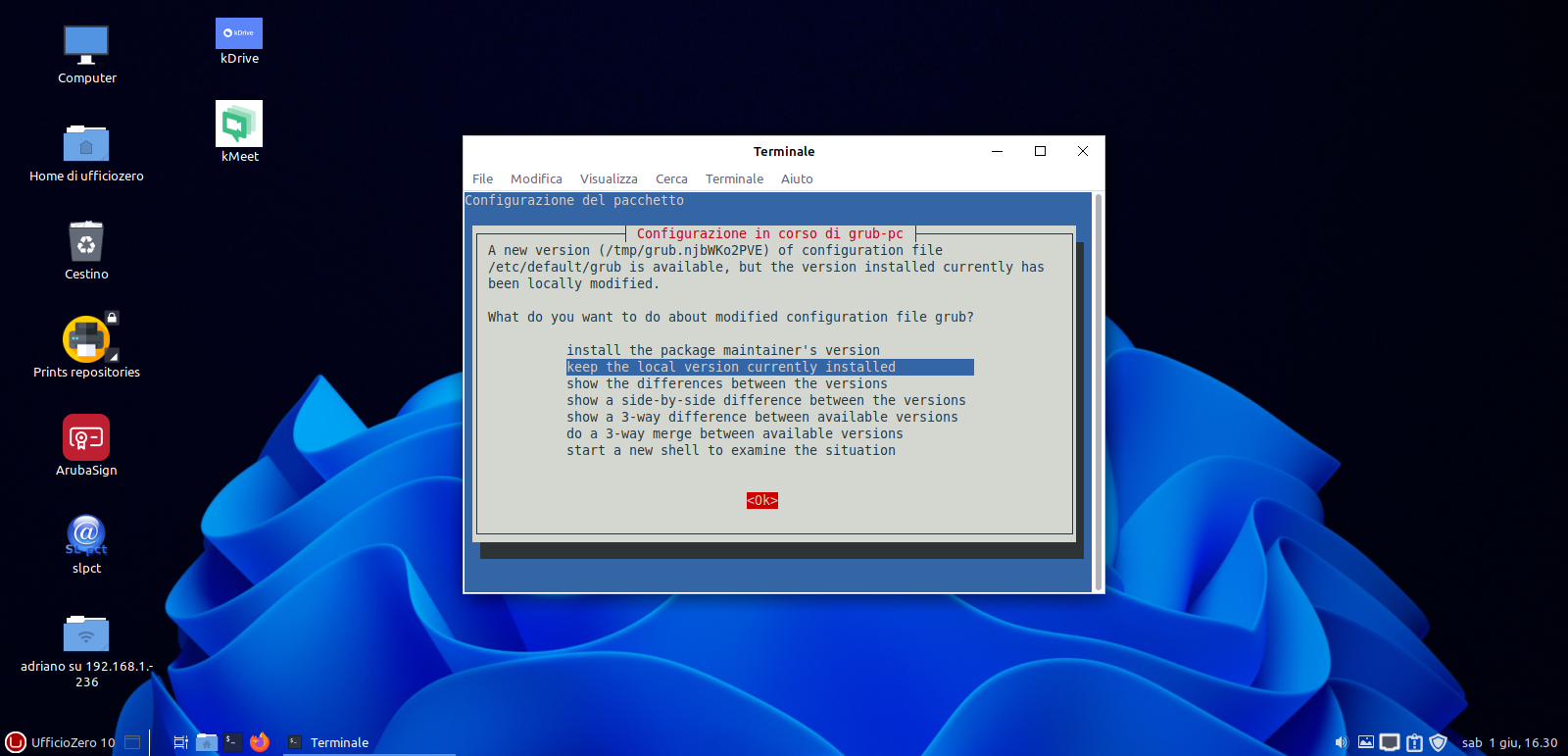Click the volume speaker tray icon
The image size is (1568, 756).
click(x=1341, y=742)
